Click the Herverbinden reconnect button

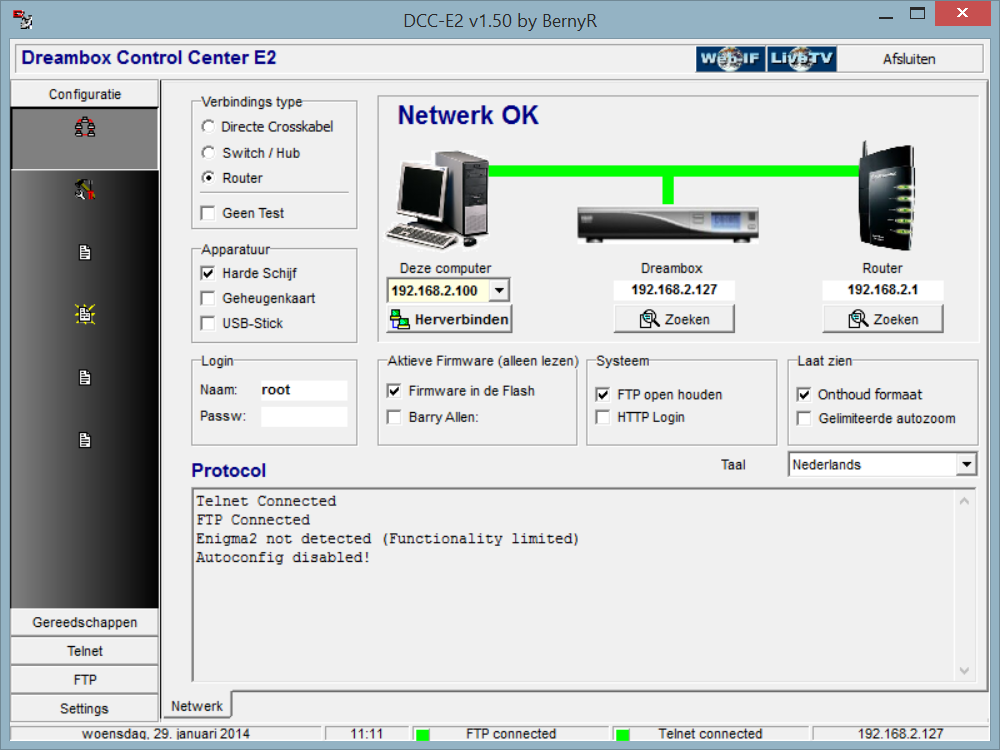(x=449, y=319)
